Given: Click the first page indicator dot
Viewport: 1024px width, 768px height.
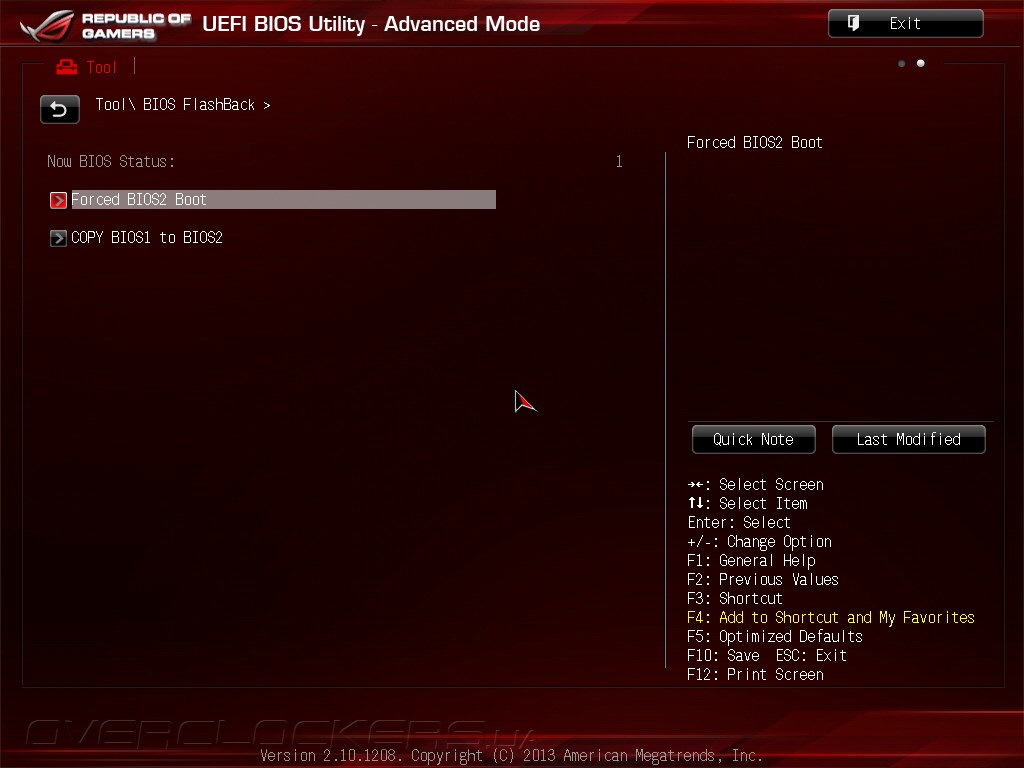Looking at the screenshot, I should click(x=902, y=63).
